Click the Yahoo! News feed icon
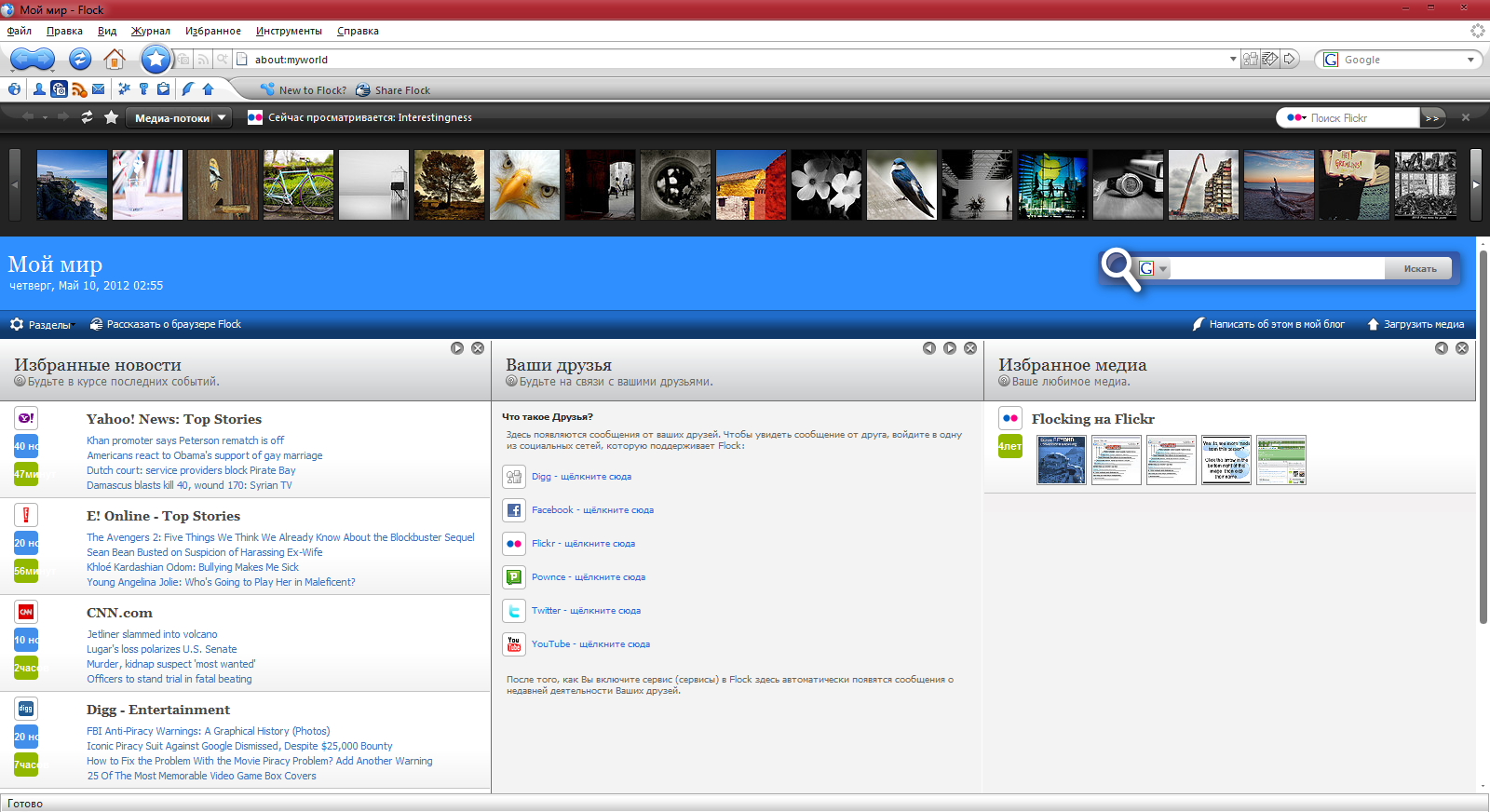This screenshot has height=812, width=1490. point(26,418)
